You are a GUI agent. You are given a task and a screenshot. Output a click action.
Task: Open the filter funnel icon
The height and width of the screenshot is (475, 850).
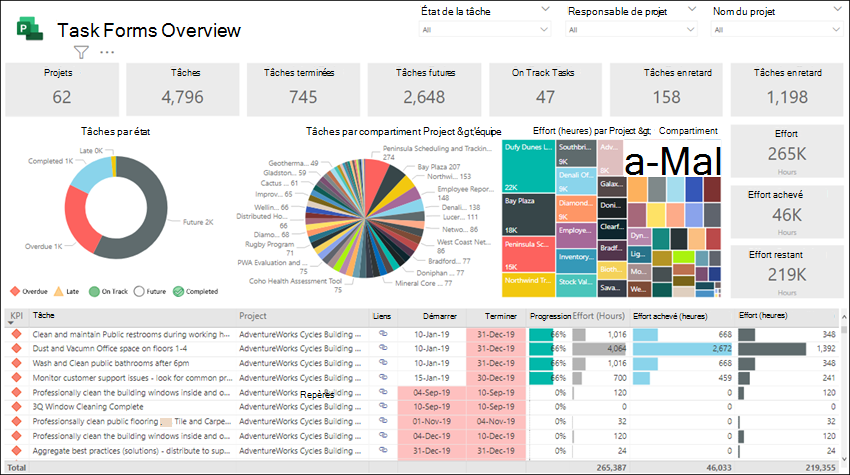[81, 52]
